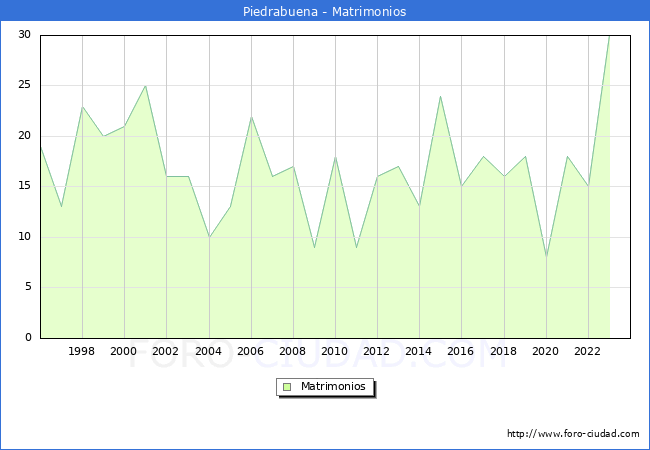Click the 2020 lowest data point
This screenshot has width=650, height=450.
click(546, 257)
